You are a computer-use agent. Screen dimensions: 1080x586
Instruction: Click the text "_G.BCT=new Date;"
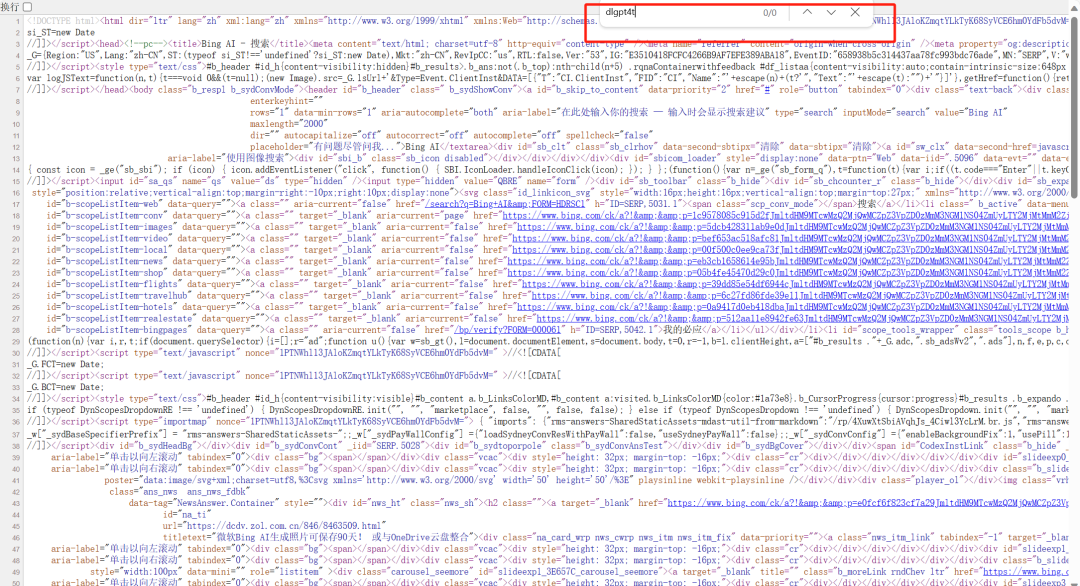click(x=66, y=387)
